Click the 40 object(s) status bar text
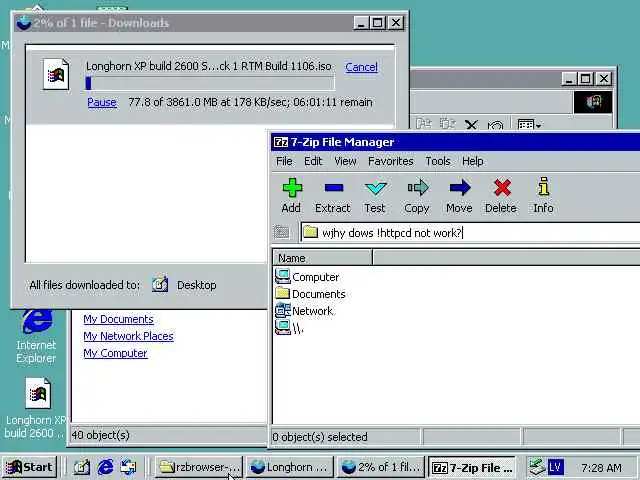Viewport: 640px width, 480px height. point(100,435)
